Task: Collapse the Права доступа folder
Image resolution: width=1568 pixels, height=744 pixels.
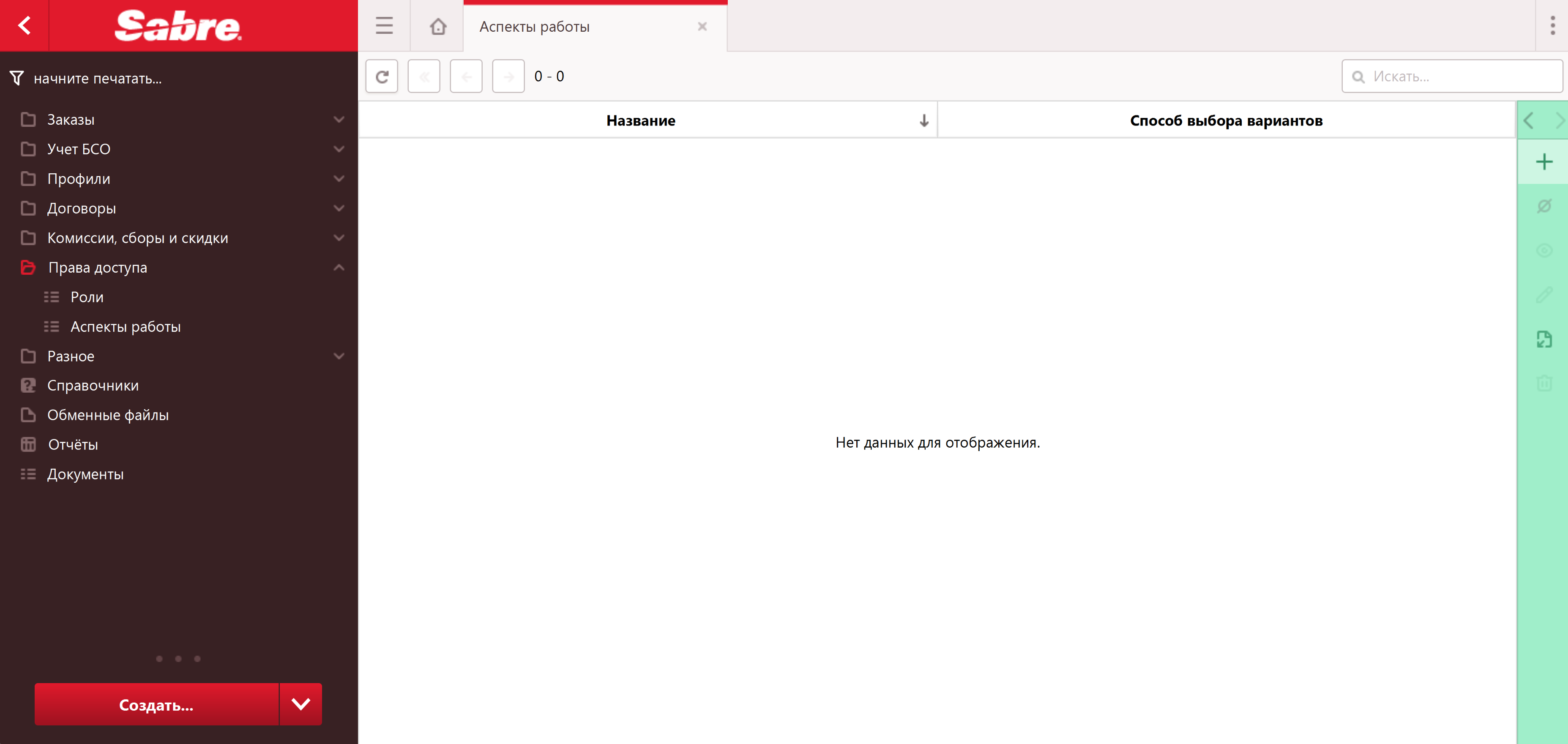Action: pyautogui.click(x=339, y=267)
